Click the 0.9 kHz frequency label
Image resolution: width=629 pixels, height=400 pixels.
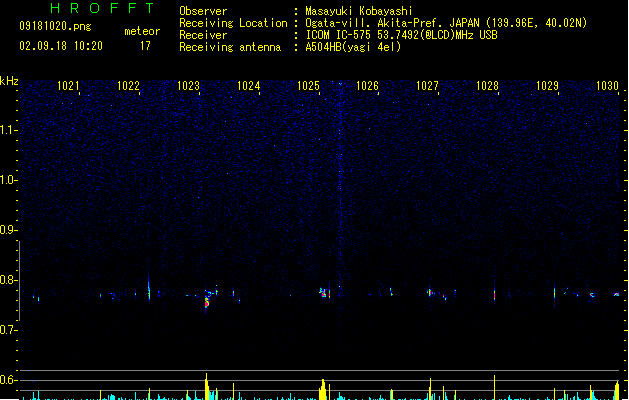[x=8, y=230]
